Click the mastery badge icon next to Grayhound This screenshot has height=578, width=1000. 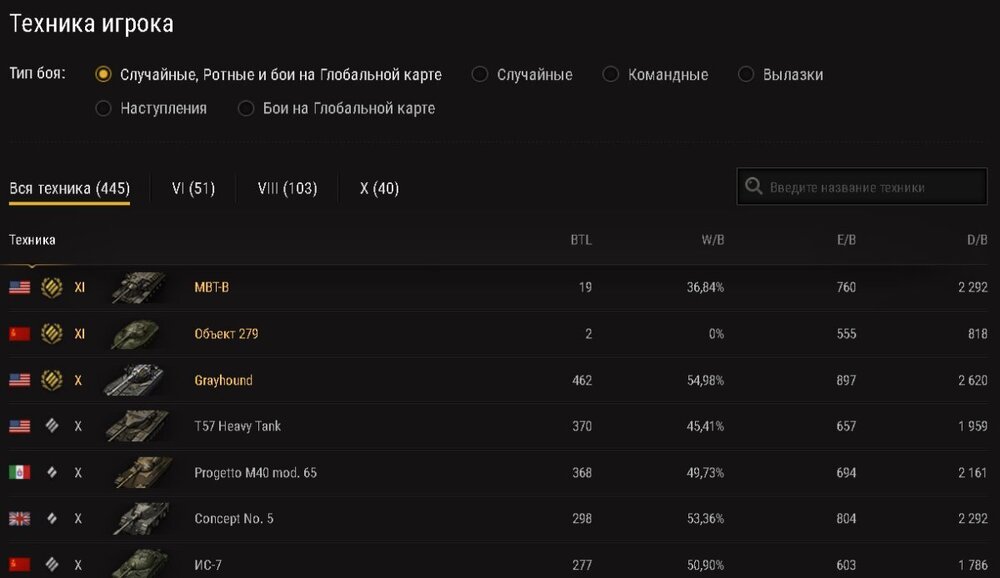tap(52, 380)
